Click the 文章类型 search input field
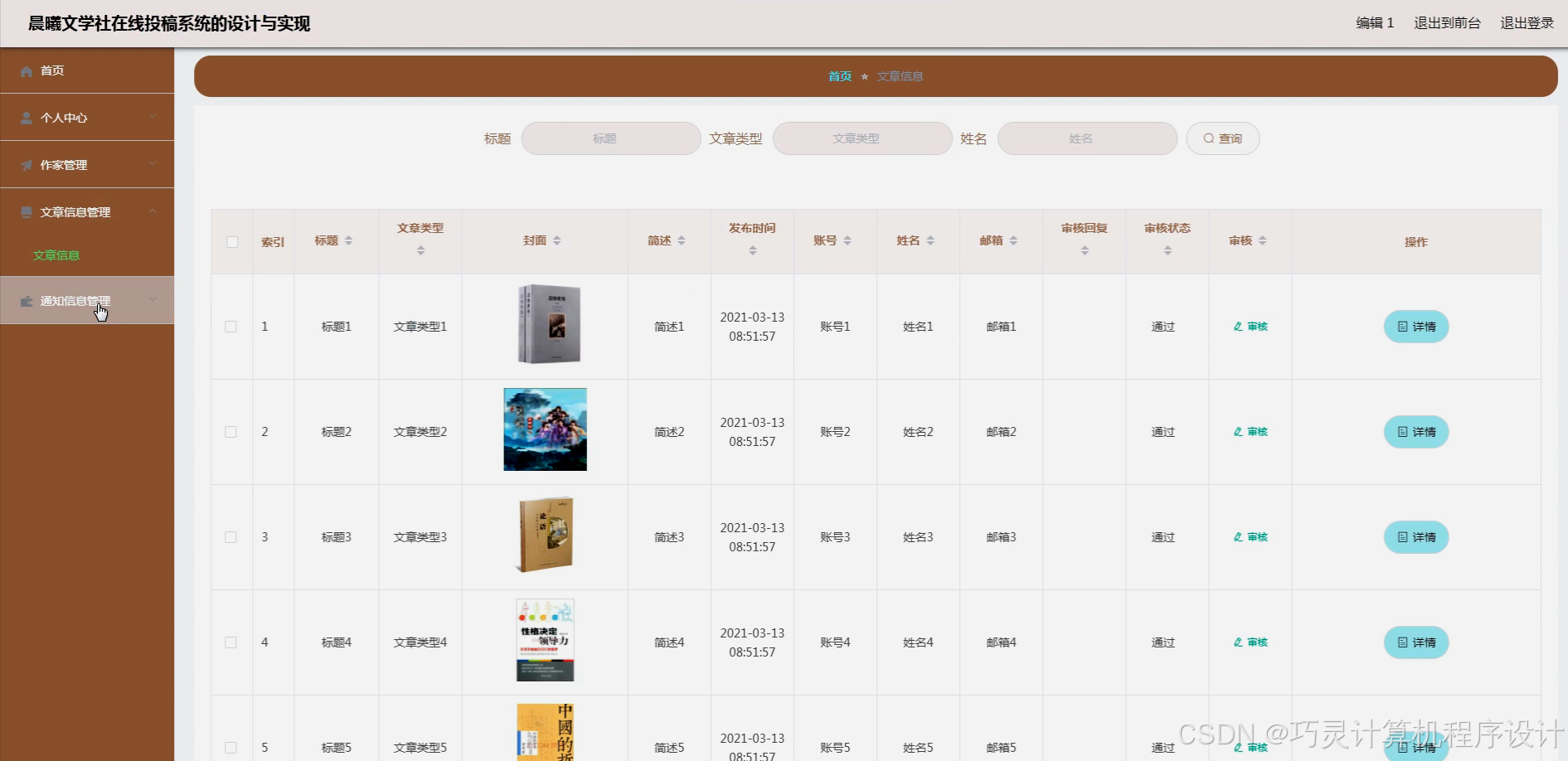 coord(862,138)
